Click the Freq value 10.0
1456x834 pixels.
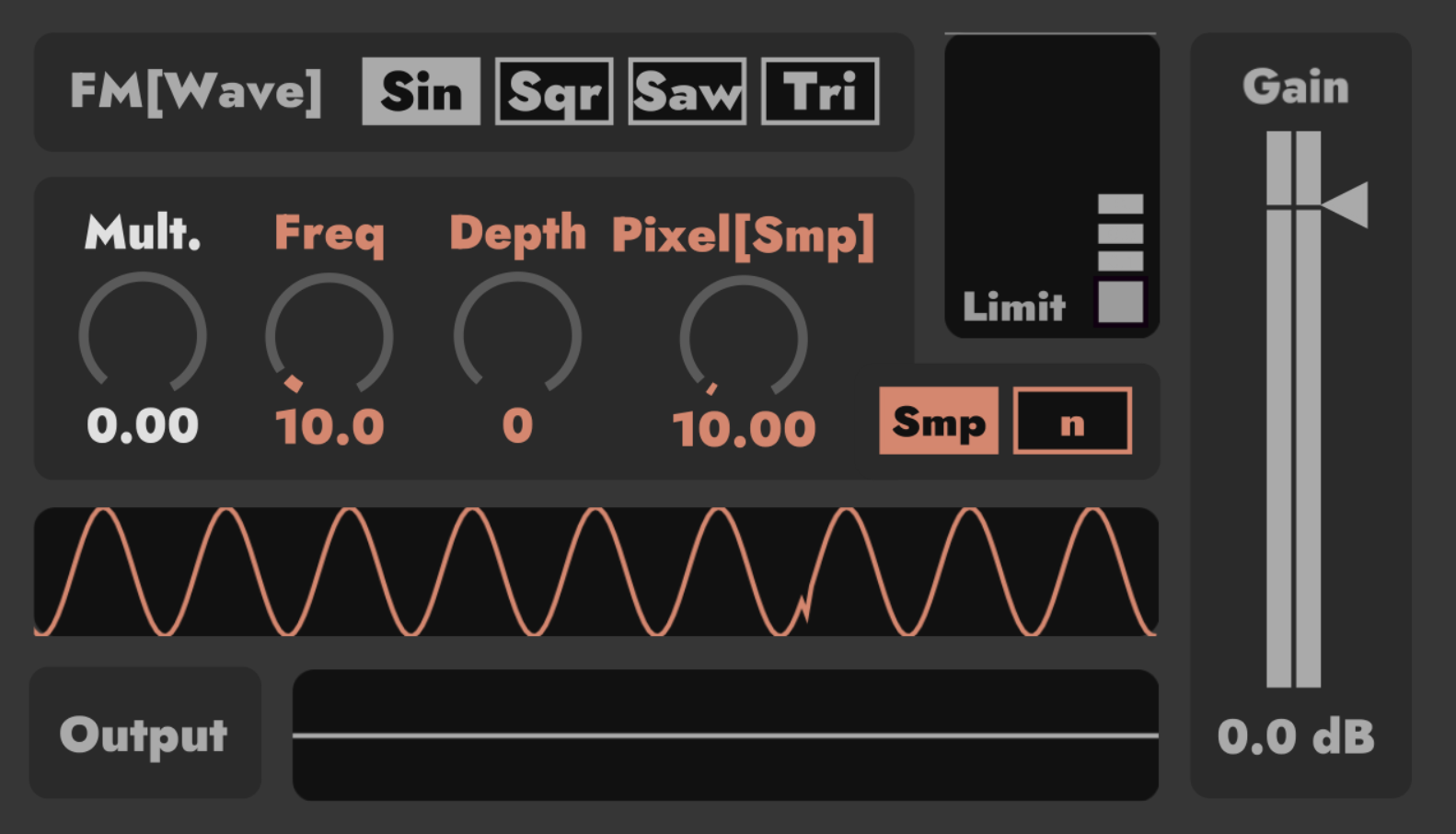(x=329, y=427)
